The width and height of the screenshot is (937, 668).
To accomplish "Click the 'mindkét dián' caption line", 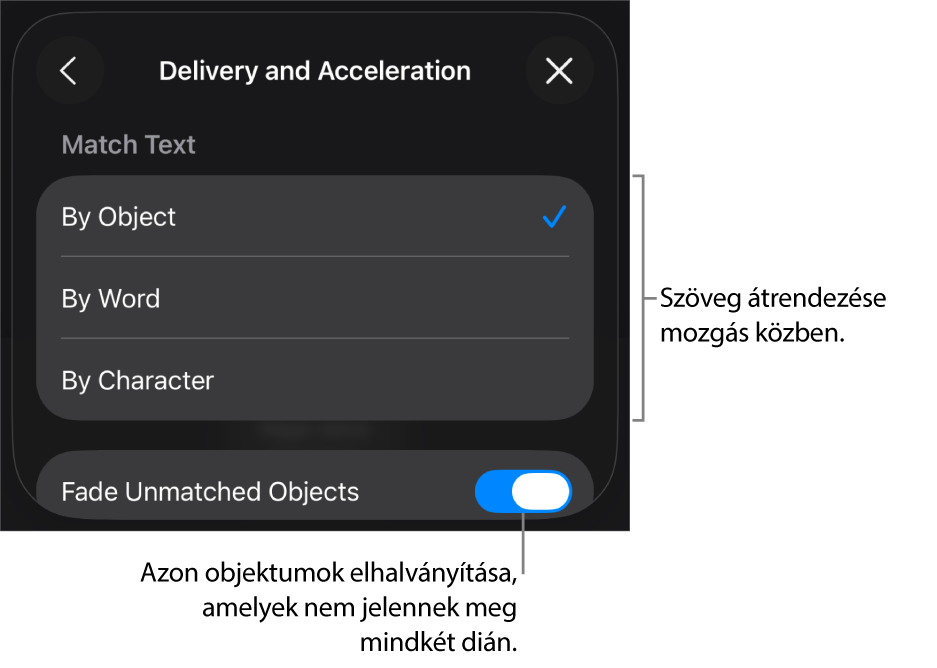I will point(439,643).
